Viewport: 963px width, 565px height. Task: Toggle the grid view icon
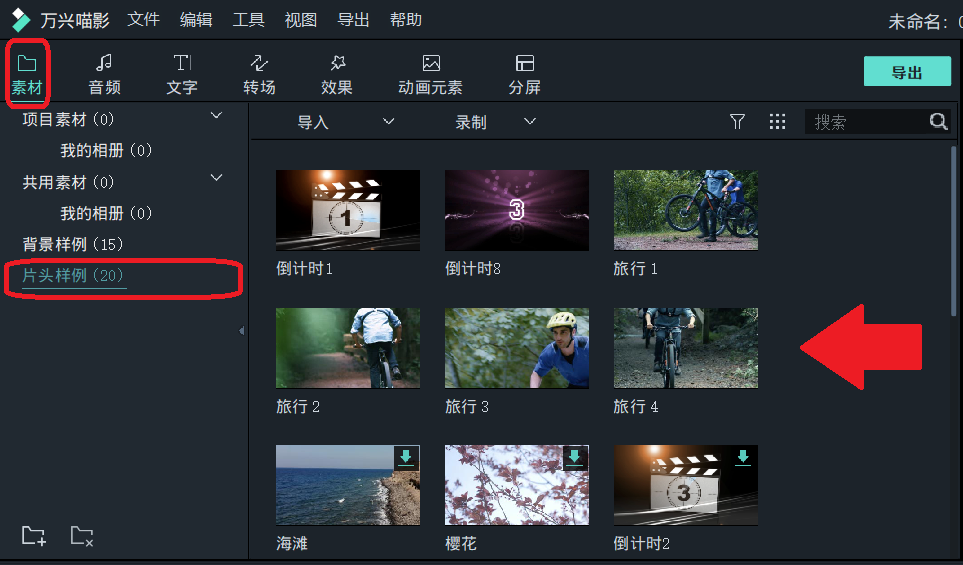pyautogui.click(x=778, y=122)
